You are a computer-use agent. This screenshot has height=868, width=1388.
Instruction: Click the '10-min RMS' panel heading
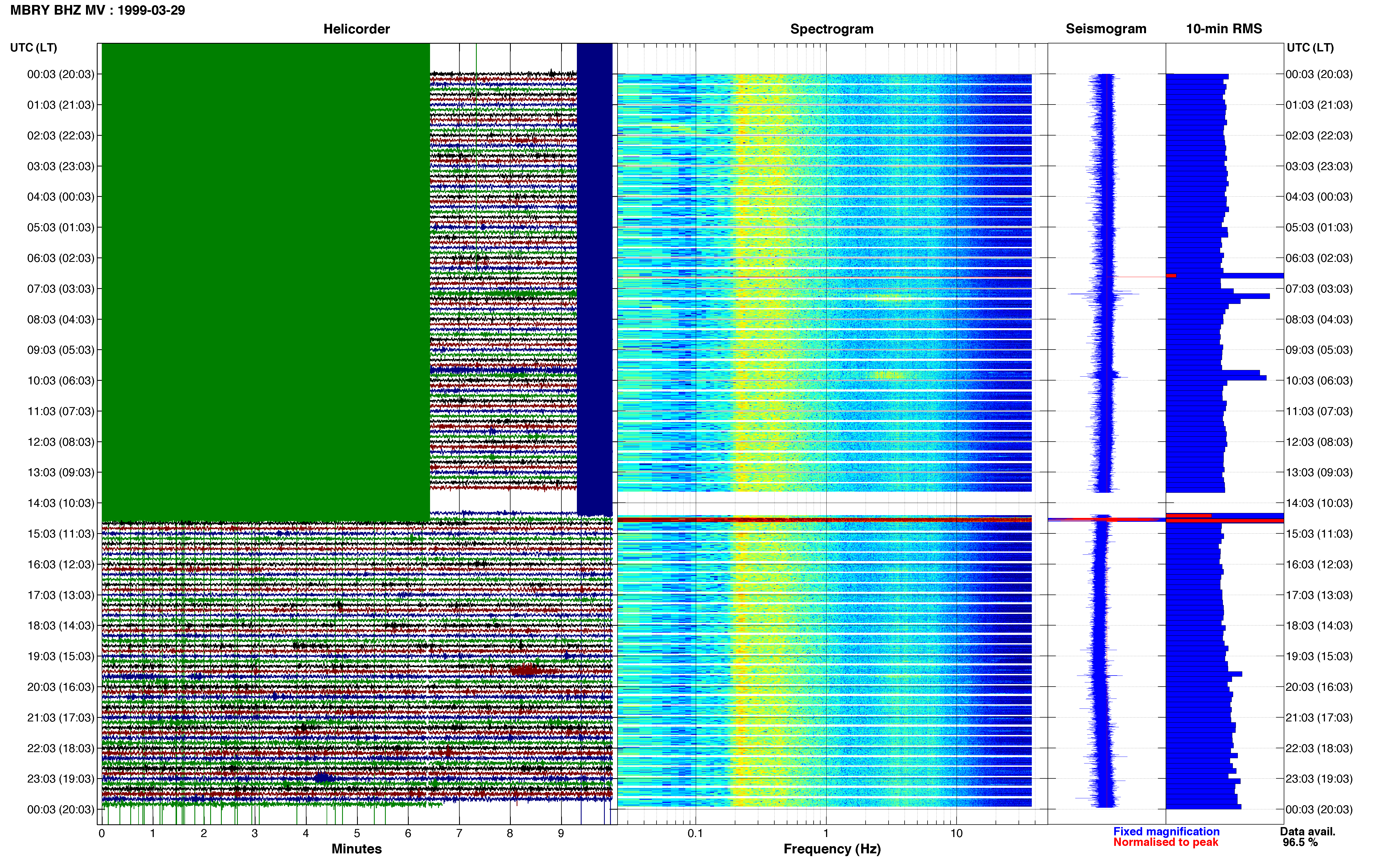click(1224, 29)
